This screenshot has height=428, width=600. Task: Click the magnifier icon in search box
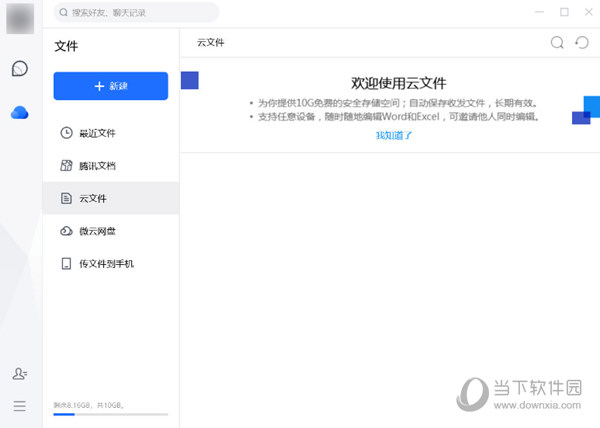(x=64, y=13)
